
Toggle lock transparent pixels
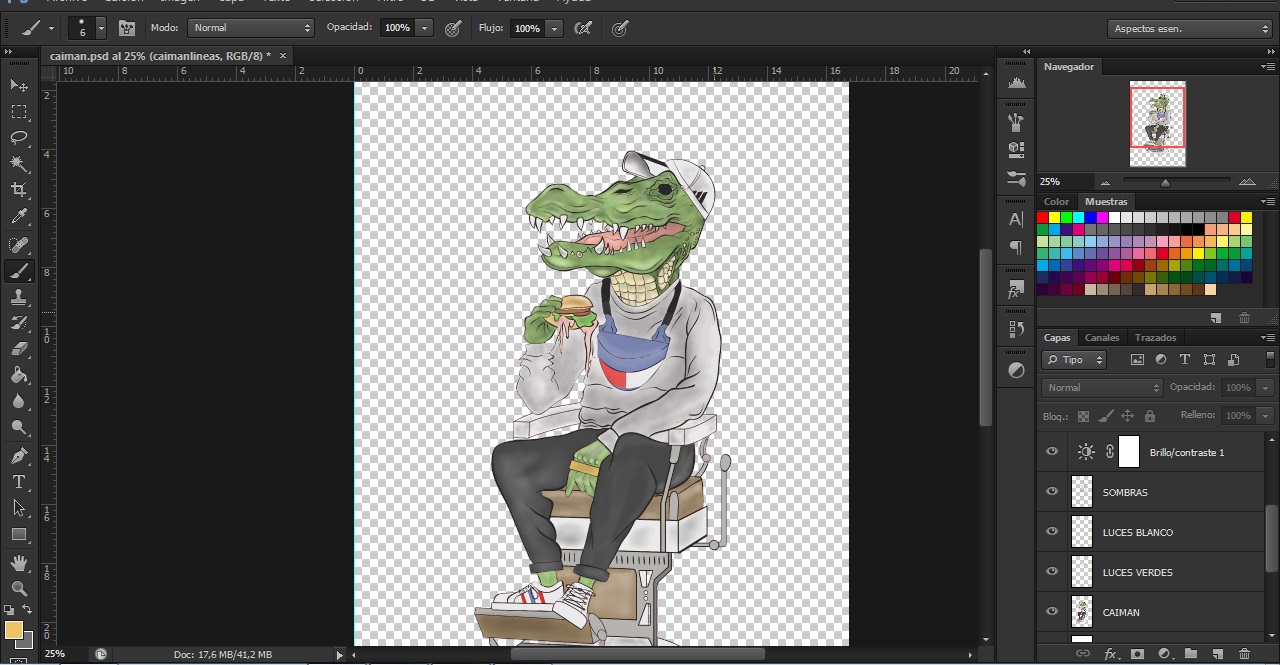(x=1084, y=416)
